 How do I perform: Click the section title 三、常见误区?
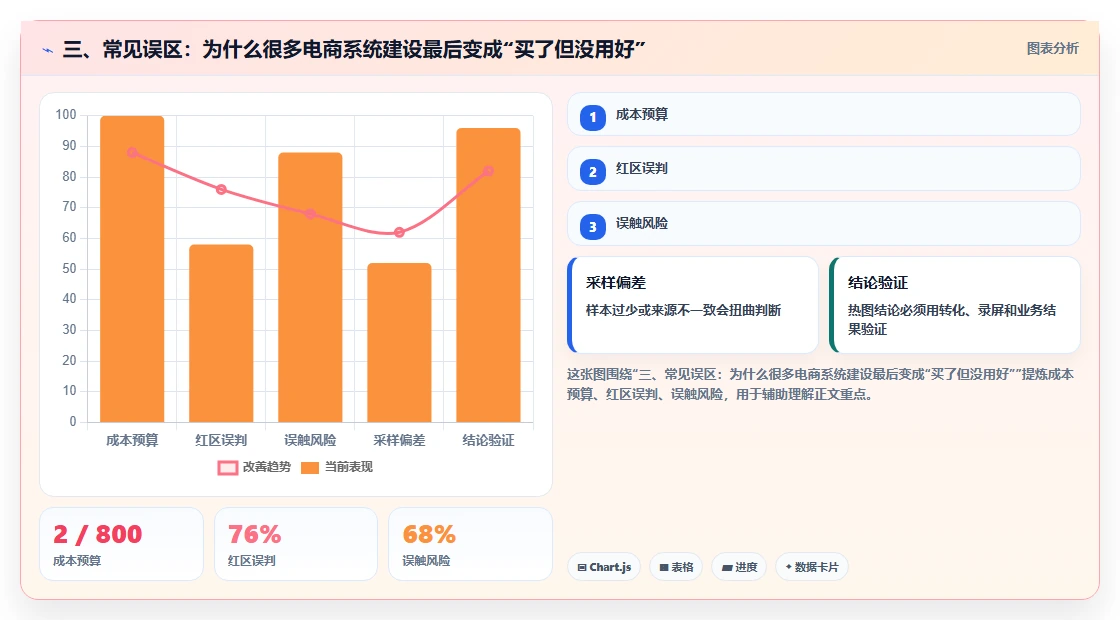click(354, 49)
